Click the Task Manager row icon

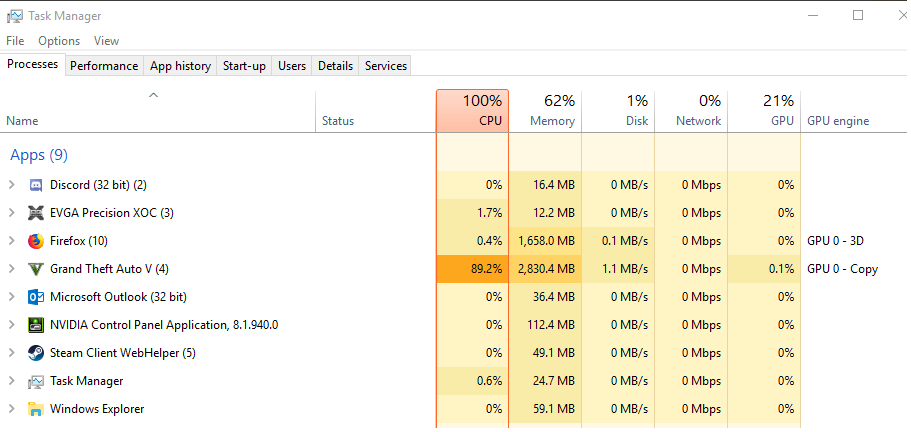[35, 381]
